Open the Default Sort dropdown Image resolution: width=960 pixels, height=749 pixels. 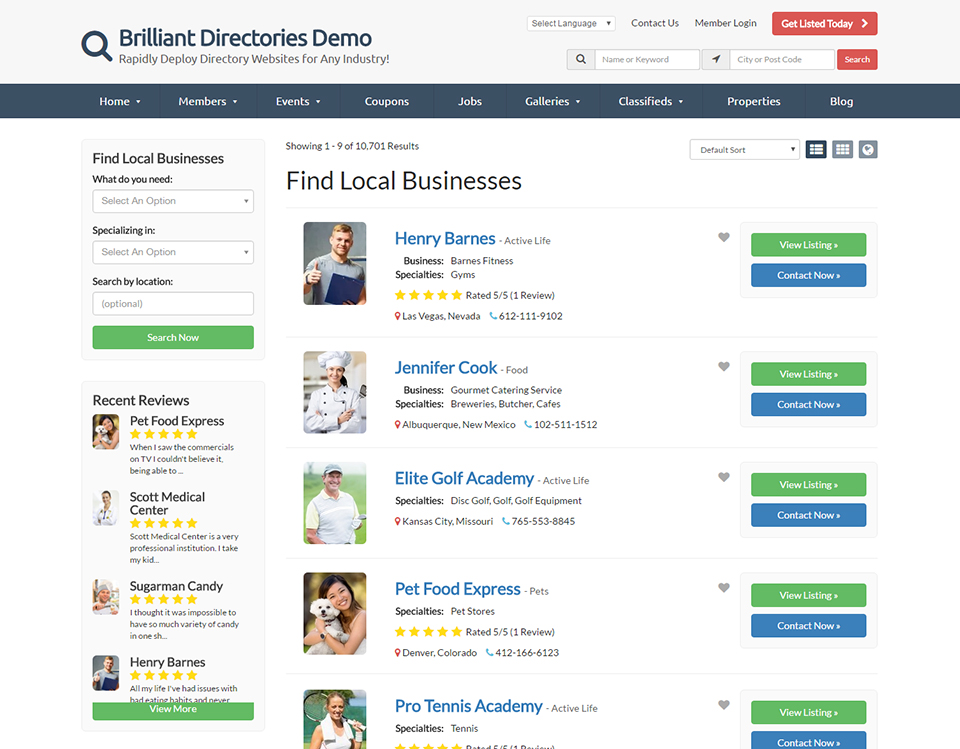click(x=744, y=149)
